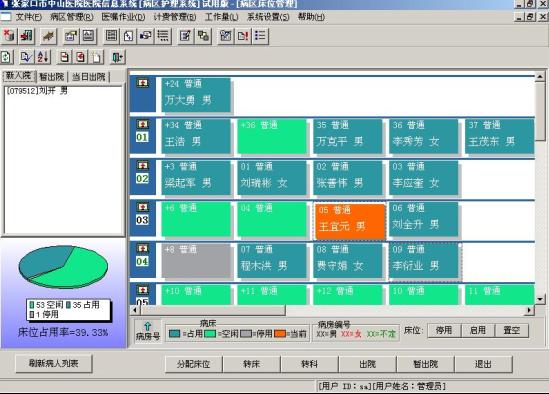
Task: Switch to the 当日出院 tab
Action: click(89, 77)
